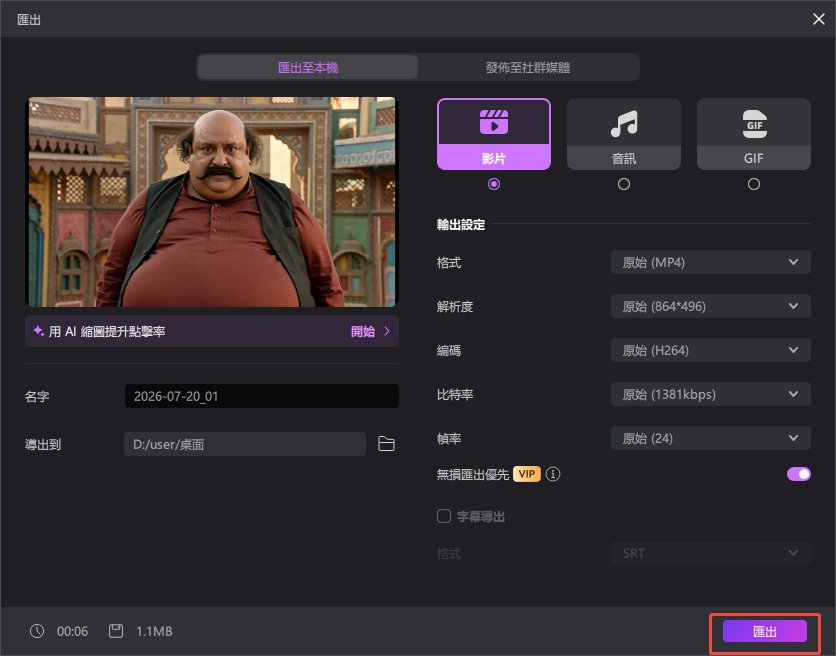Click the 00:06 duration text

pos(73,631)
